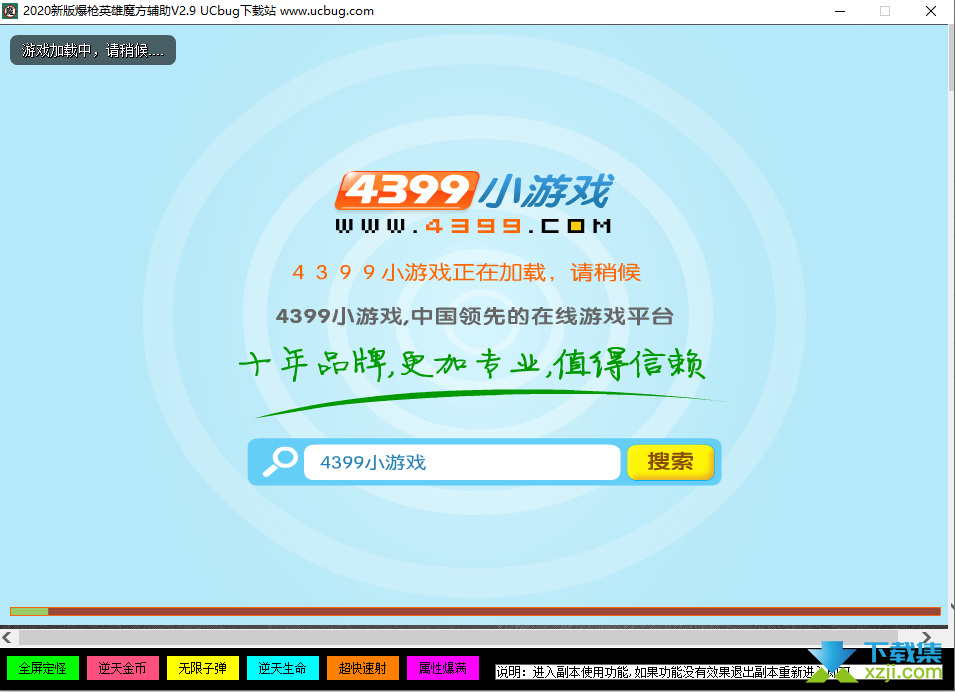Click the 4399小游戏 search input field

462,462
